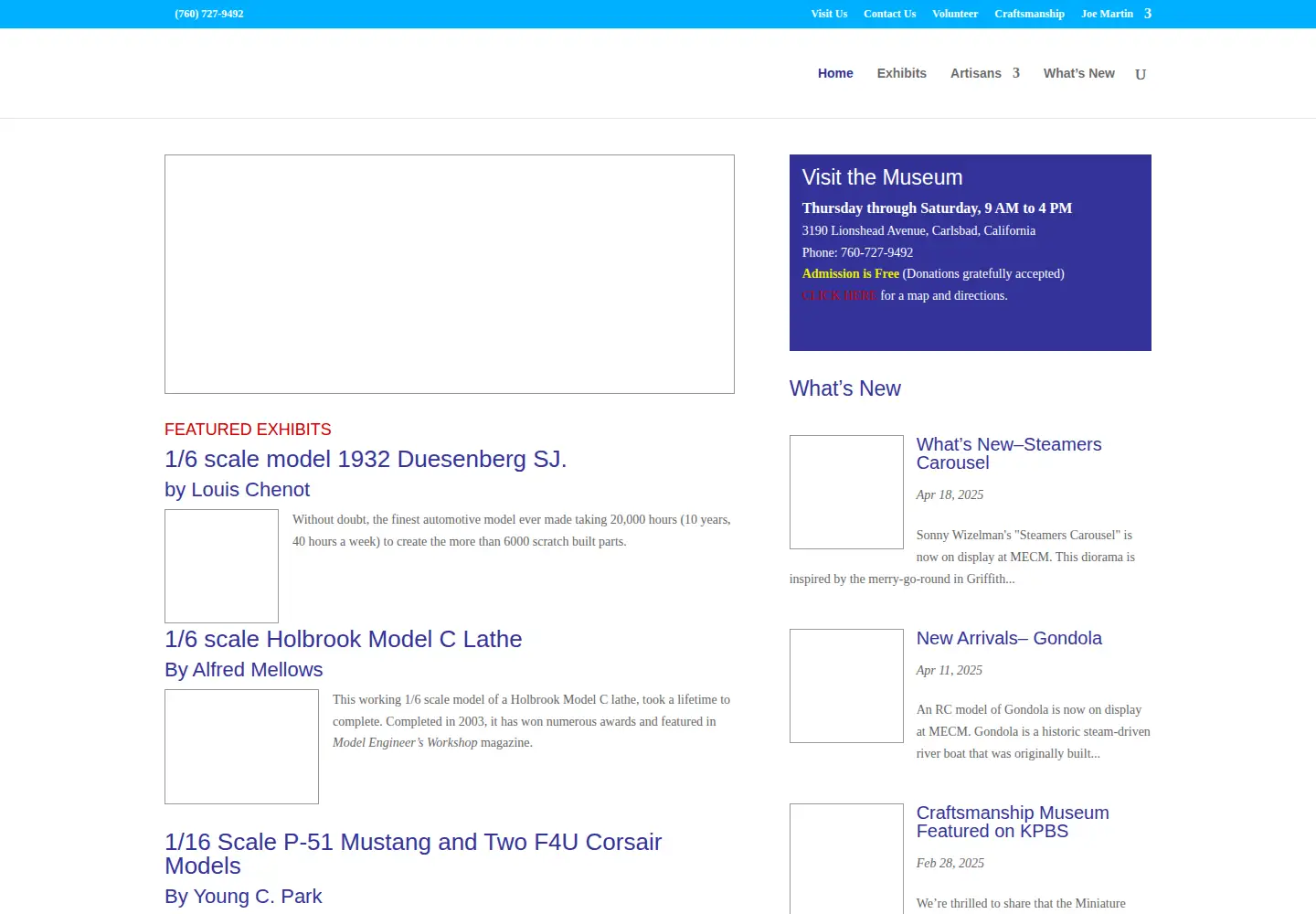
Task: Open the P-51 Mustang and F4U Corsair title
Action: tap(413, 854)
